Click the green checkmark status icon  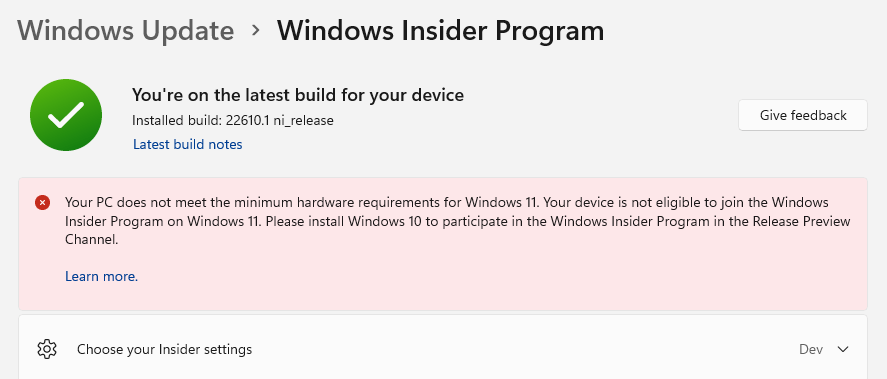66,115
